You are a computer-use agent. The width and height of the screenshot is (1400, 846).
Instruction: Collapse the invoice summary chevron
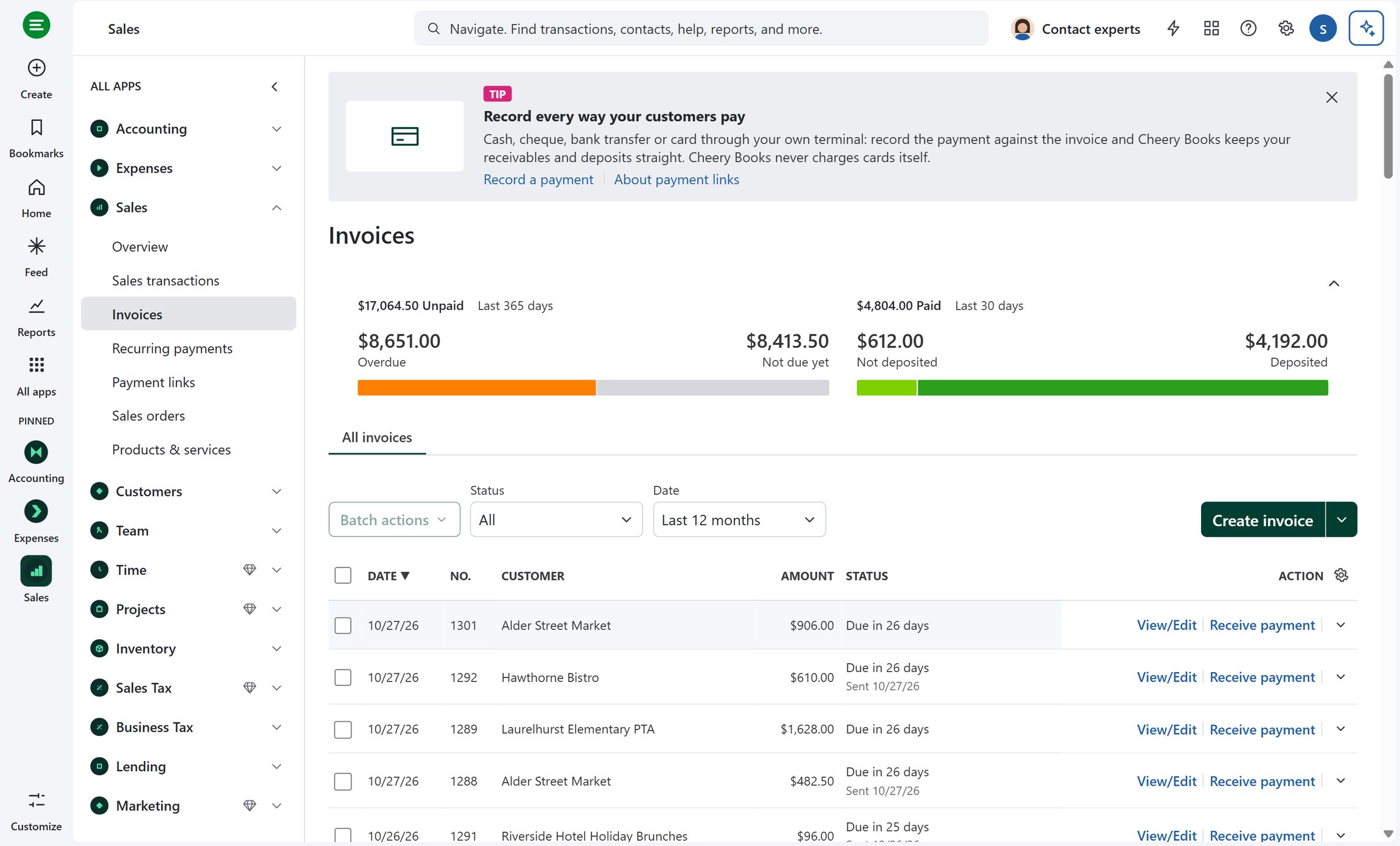[x=1333, y=284]
